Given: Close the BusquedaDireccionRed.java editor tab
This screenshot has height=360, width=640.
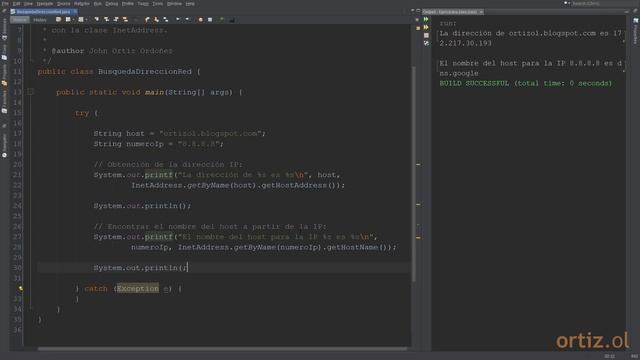Looking at the screenshot, I should click(75, 12).
